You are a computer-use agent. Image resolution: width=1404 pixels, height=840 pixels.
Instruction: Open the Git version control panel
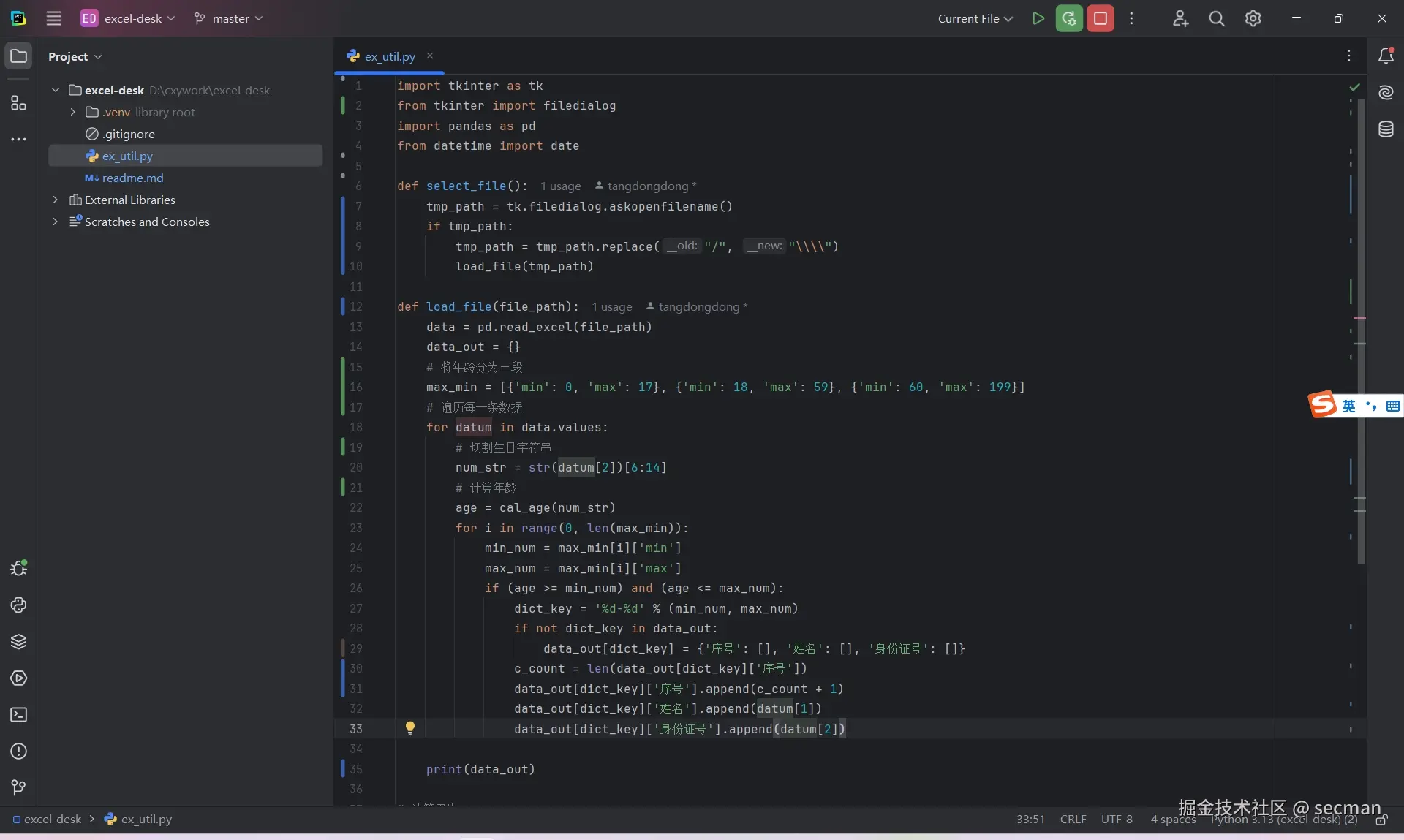click(18, 787)
